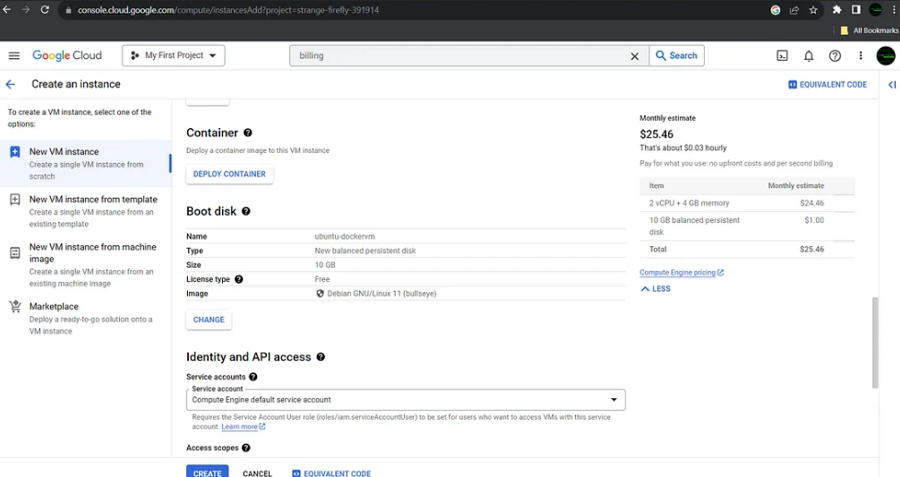Open the help question mark in header

pos(835,56)
